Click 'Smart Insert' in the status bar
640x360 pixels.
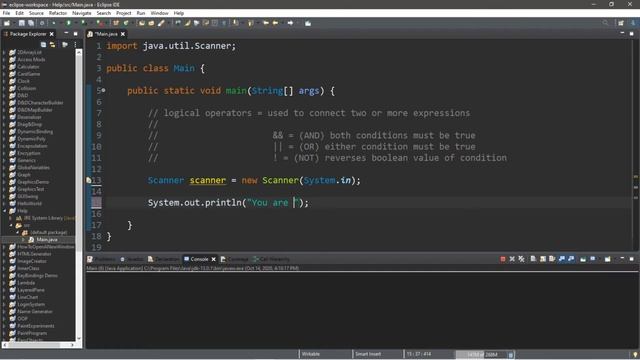[368, 354]
